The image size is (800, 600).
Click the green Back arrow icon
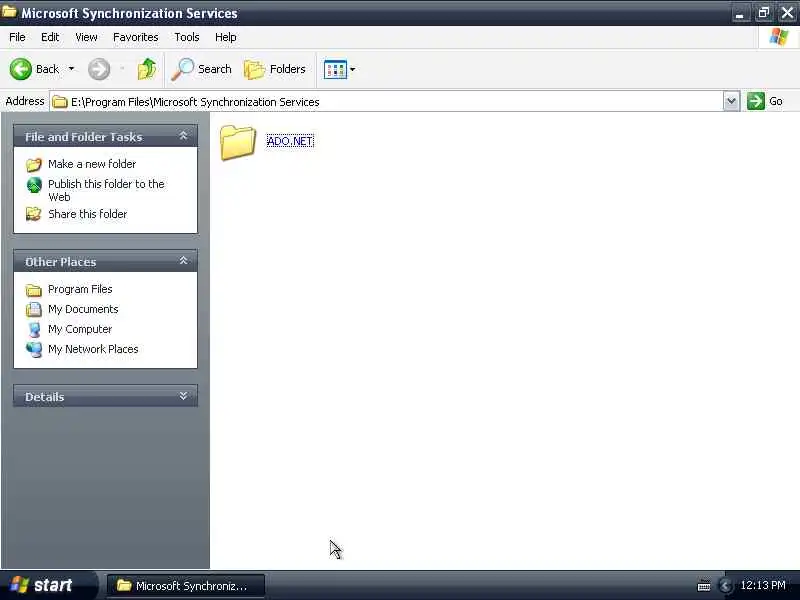[x=20, y=69]
